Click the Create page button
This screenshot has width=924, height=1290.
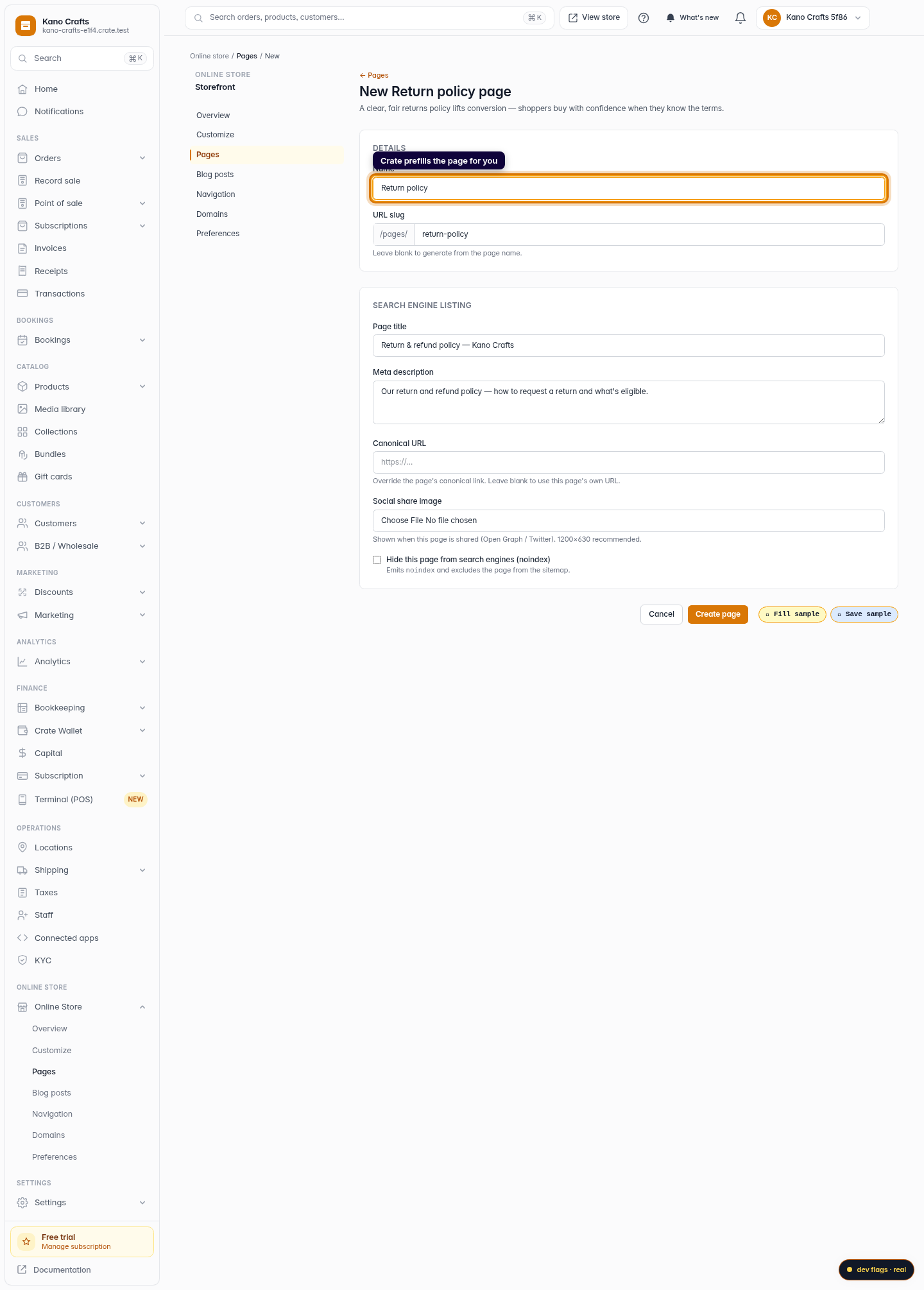point(718,614)
